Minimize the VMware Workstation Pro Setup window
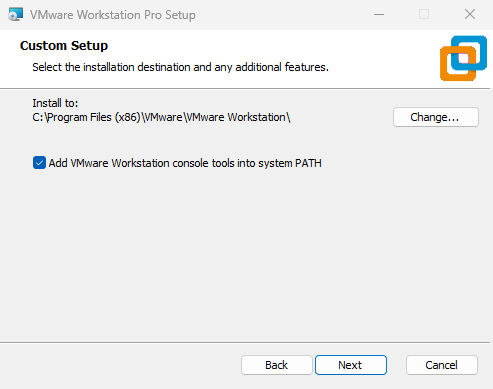Screen dimensions: 493x389 click(x=379, y=14)
